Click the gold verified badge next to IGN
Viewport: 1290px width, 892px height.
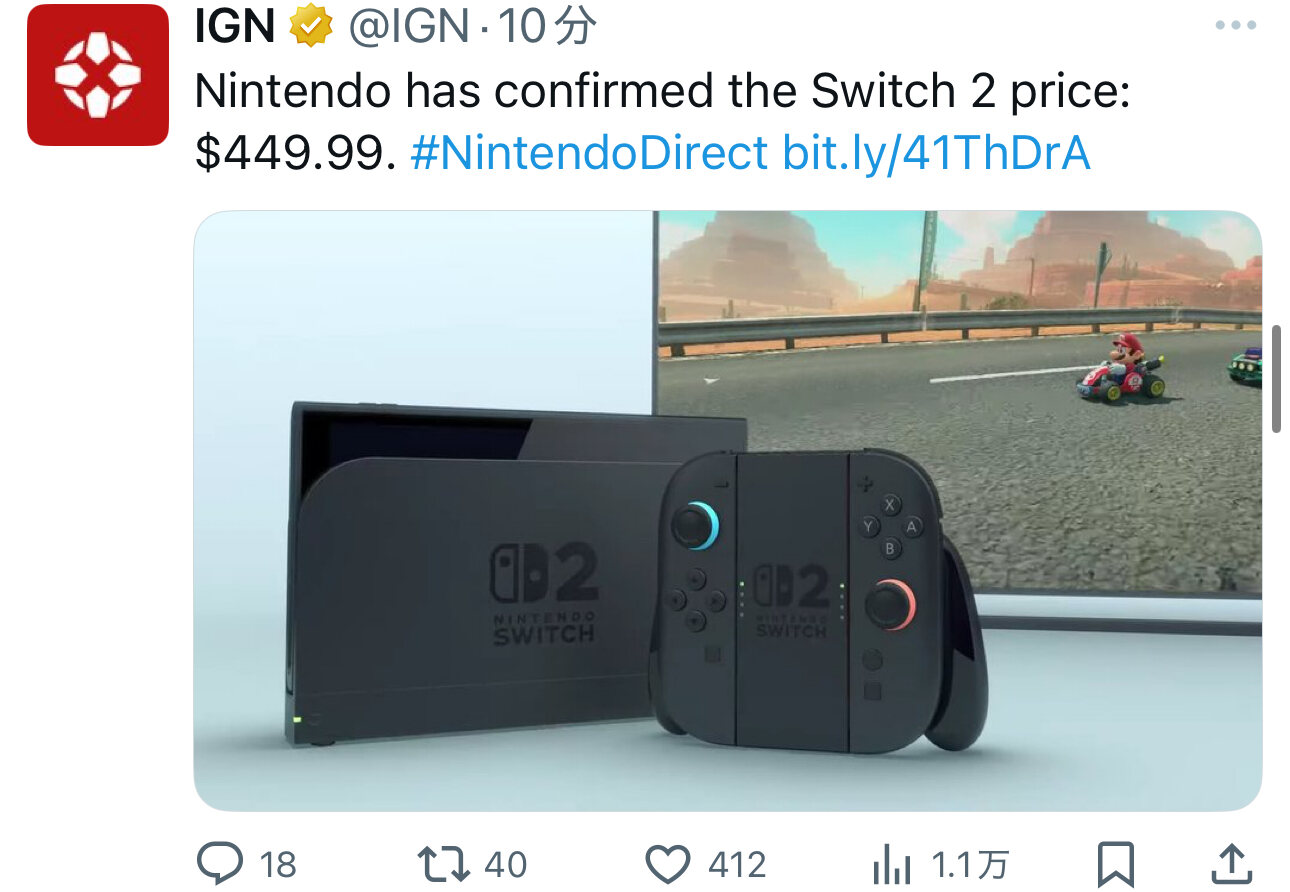(x=311, y=27)
